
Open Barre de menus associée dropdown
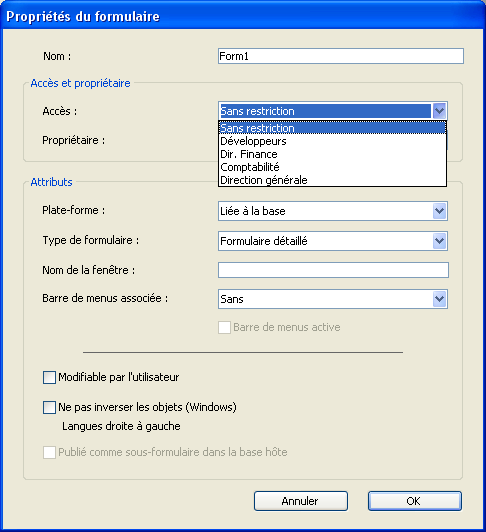[440, 299]
